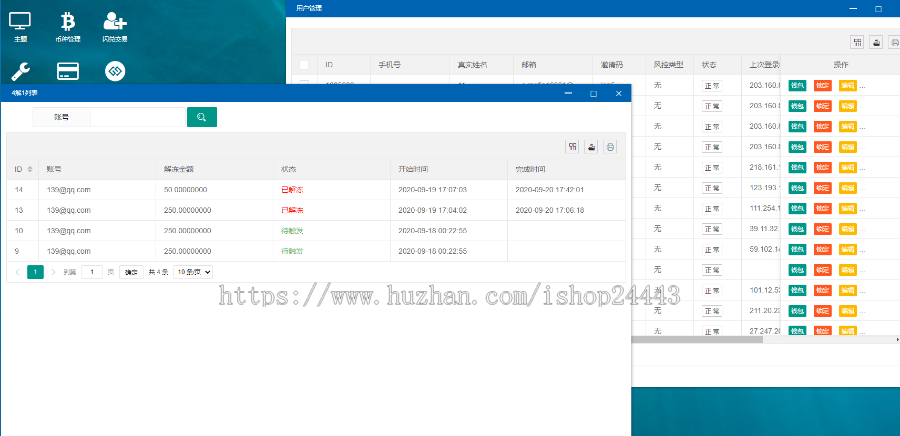Click green button in the 211.20.2 row
Viewport: 900px width, 436px height.
tap(797, 311)
